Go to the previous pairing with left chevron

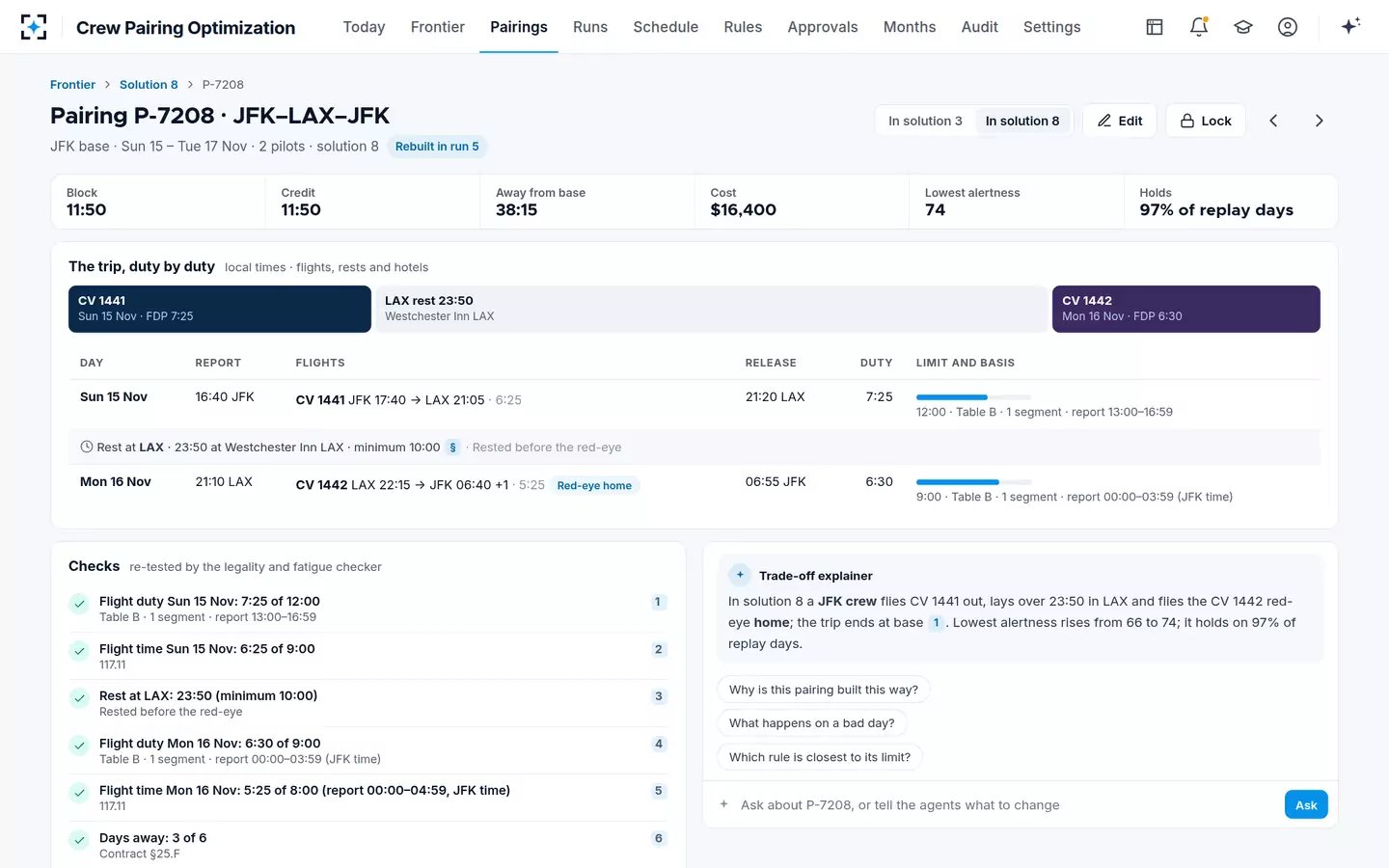1273,121
